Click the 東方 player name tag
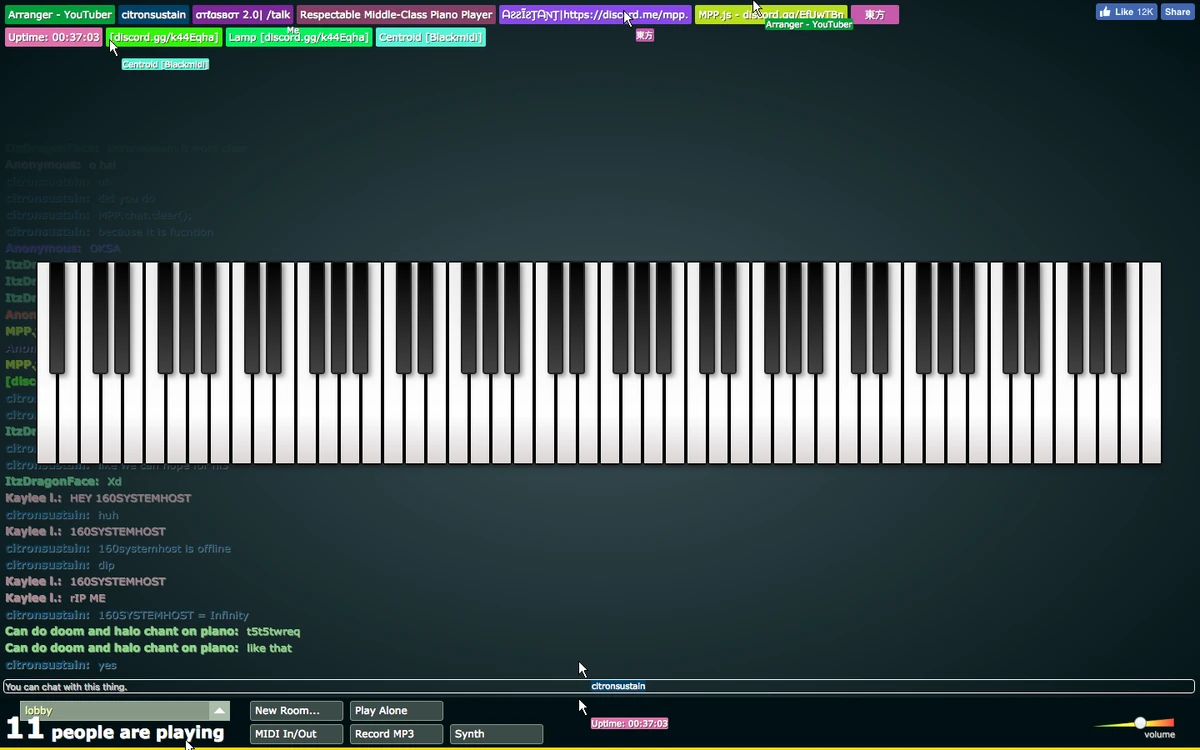Image resolution: width=1200 pixels, height=750 pixels. 876,15
